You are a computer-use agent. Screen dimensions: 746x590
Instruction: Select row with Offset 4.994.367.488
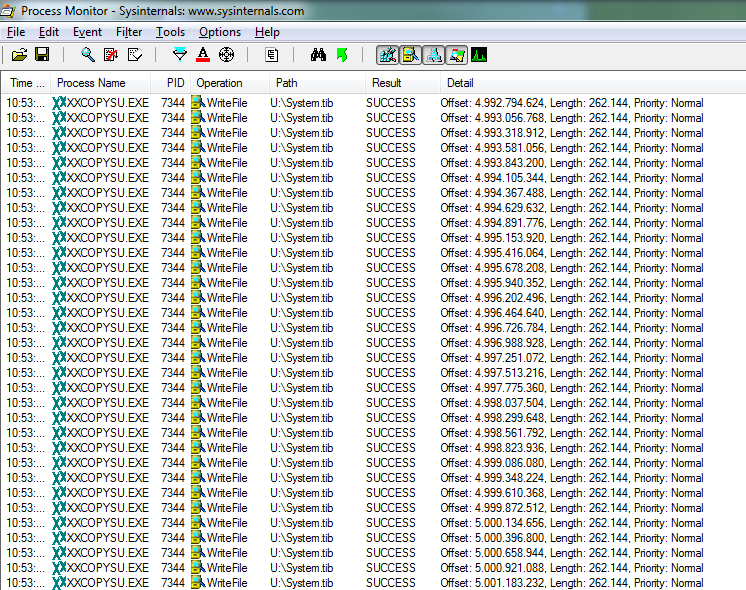[373, 193]
